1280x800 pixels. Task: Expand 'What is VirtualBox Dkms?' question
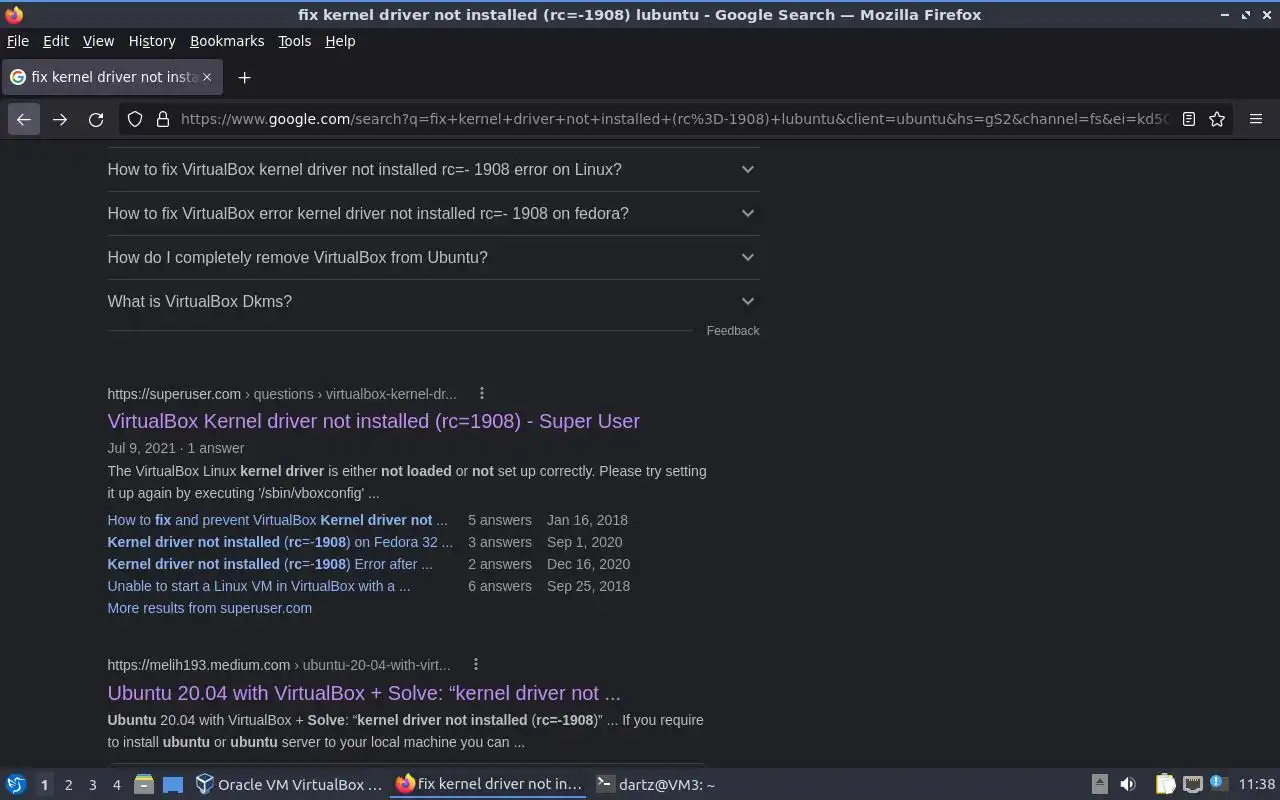click(x=433, y=301)
